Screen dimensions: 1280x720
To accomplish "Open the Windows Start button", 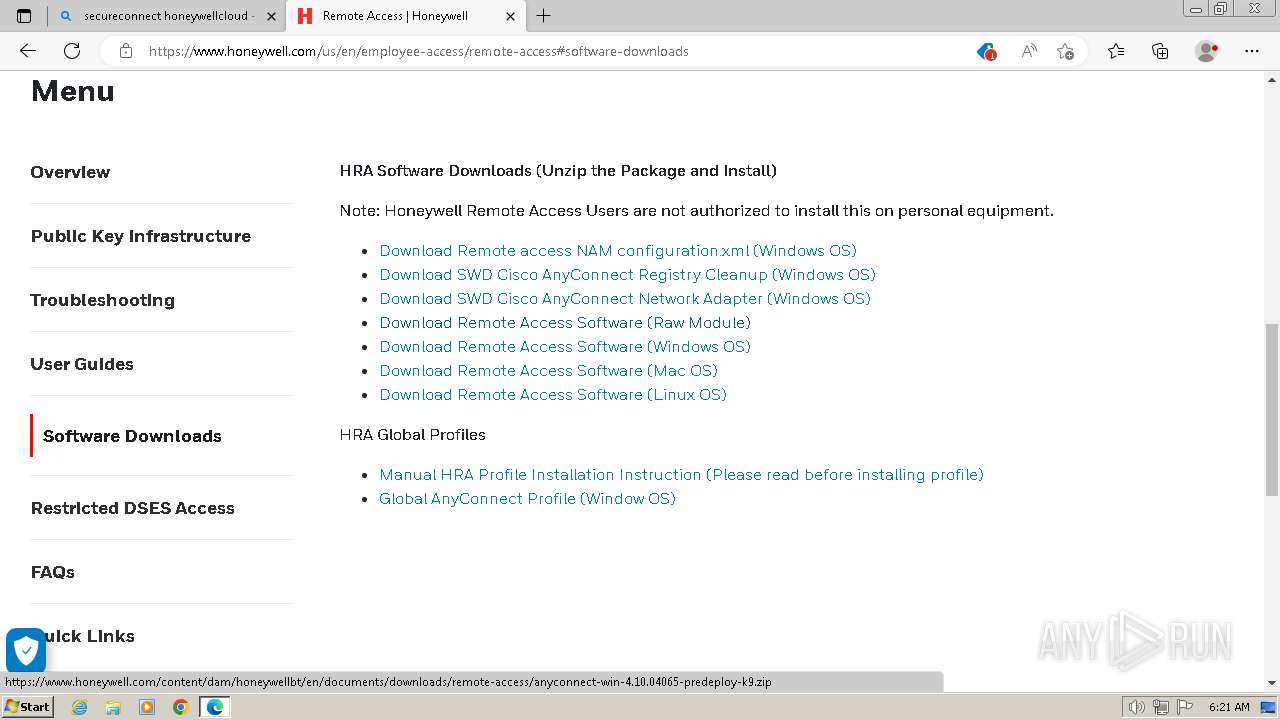I will point(27,707).
